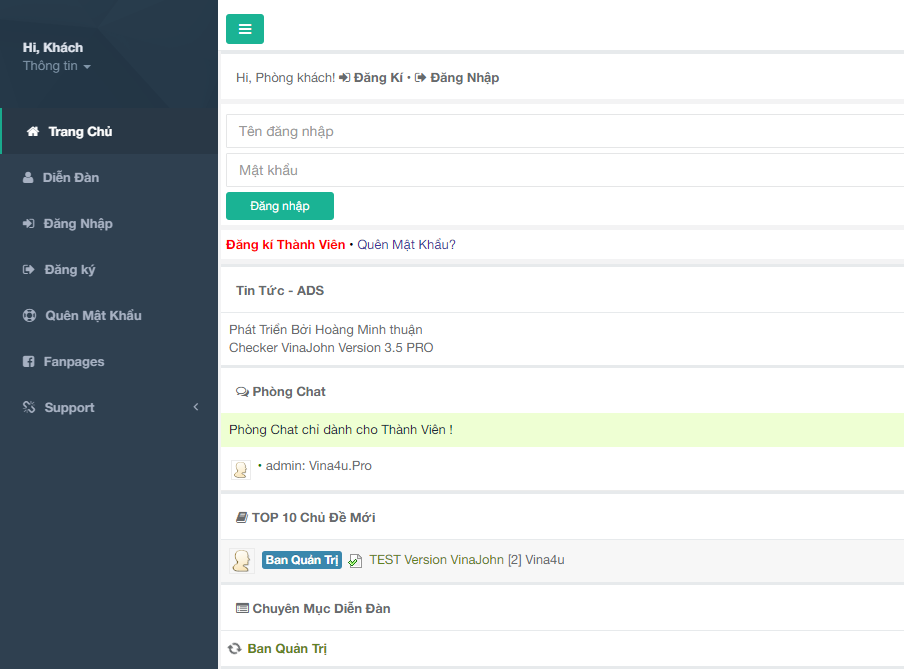Click notice Phòng Chat chỉ dành cho Thành Viên

[x=341, y=430]
